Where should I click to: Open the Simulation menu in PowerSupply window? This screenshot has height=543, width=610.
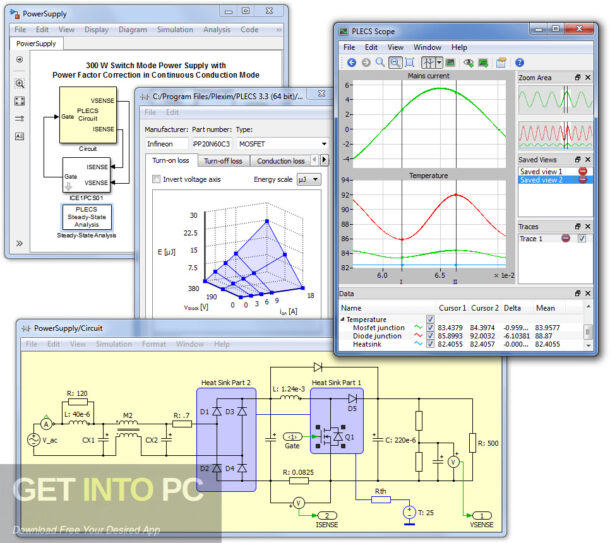(175, 30)
